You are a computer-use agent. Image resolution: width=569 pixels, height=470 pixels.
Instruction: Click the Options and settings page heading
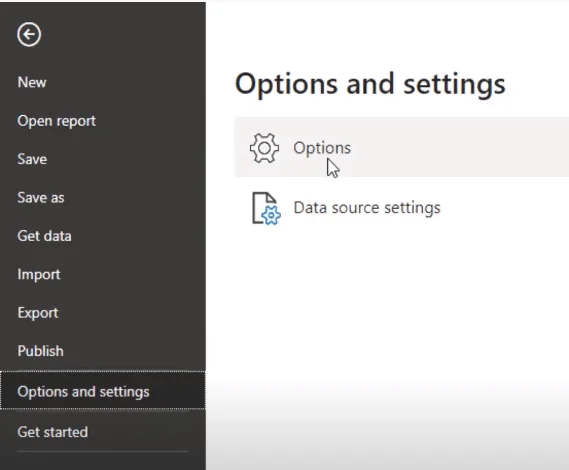370,85
